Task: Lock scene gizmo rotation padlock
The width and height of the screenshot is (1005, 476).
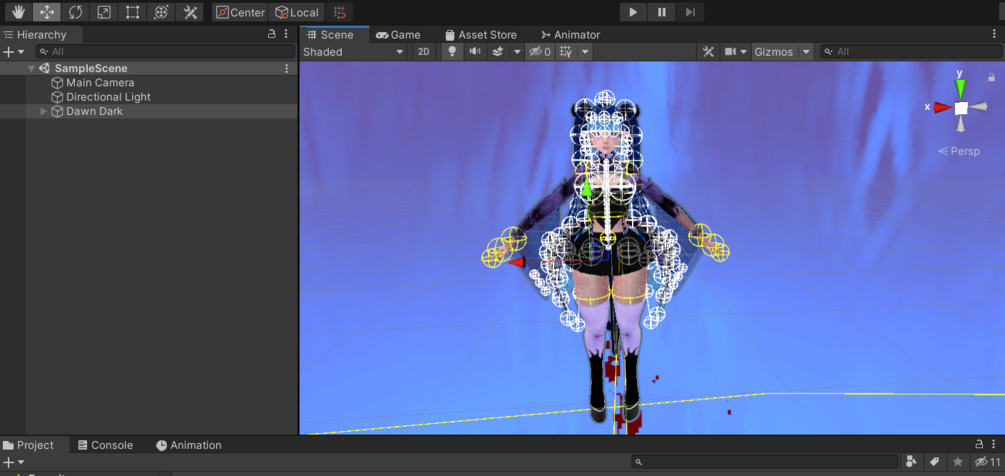Action: (x=992, y=76)
